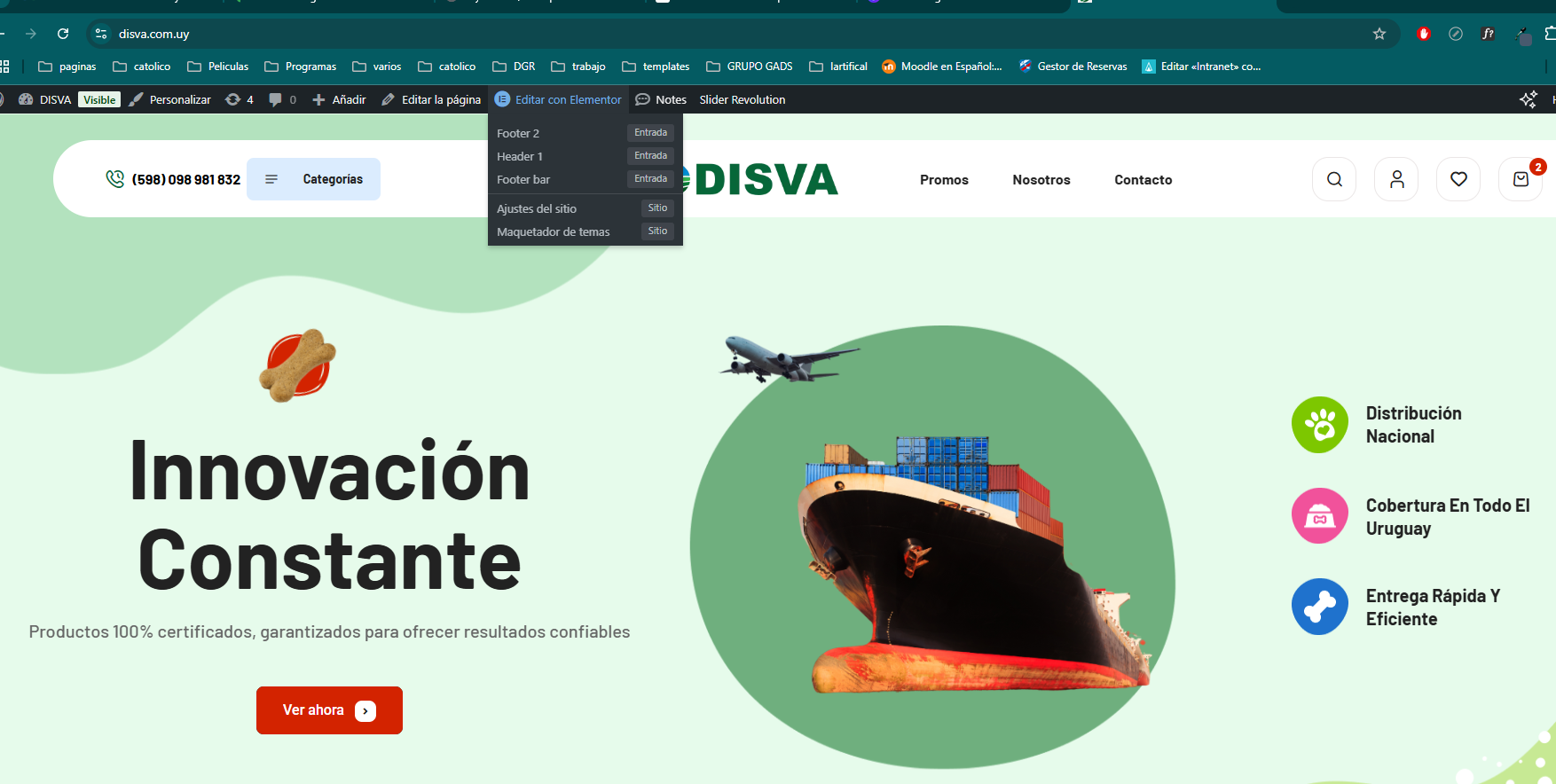Click the red shield extension icon
The height and width of the screenshot is (784, 1556).
pos(1424,34)
